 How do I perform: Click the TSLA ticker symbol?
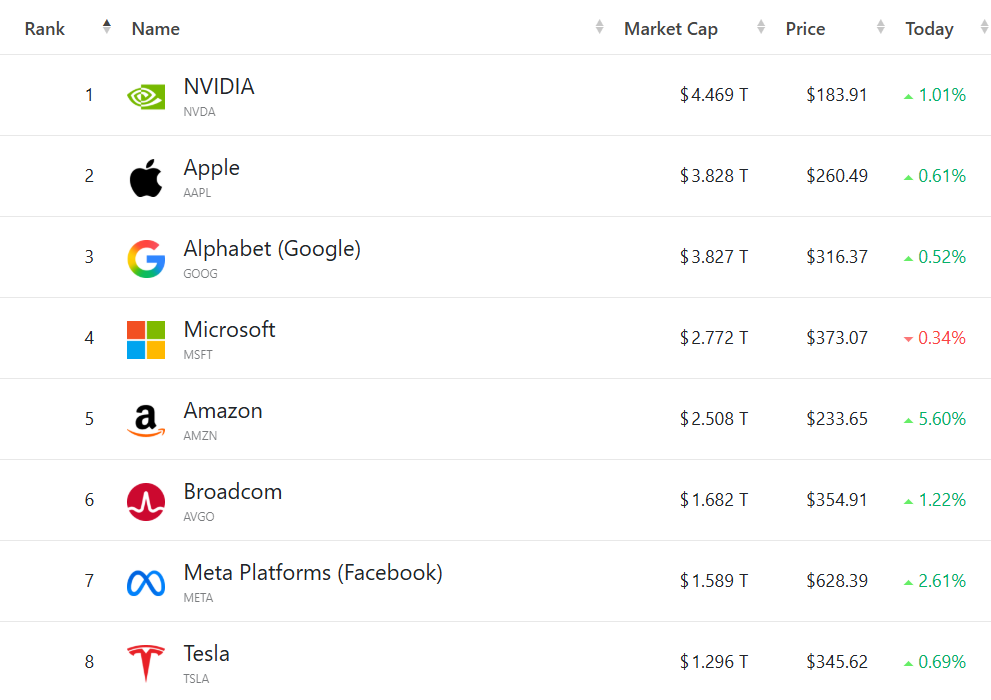click(x=198, y=679)
